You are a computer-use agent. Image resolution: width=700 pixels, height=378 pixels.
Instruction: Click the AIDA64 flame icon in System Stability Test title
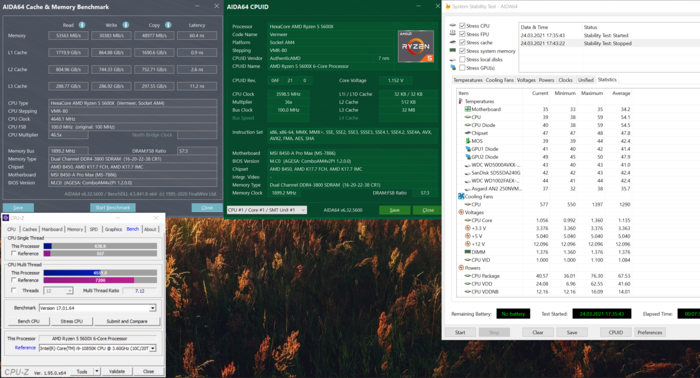[x=448, y=6]
